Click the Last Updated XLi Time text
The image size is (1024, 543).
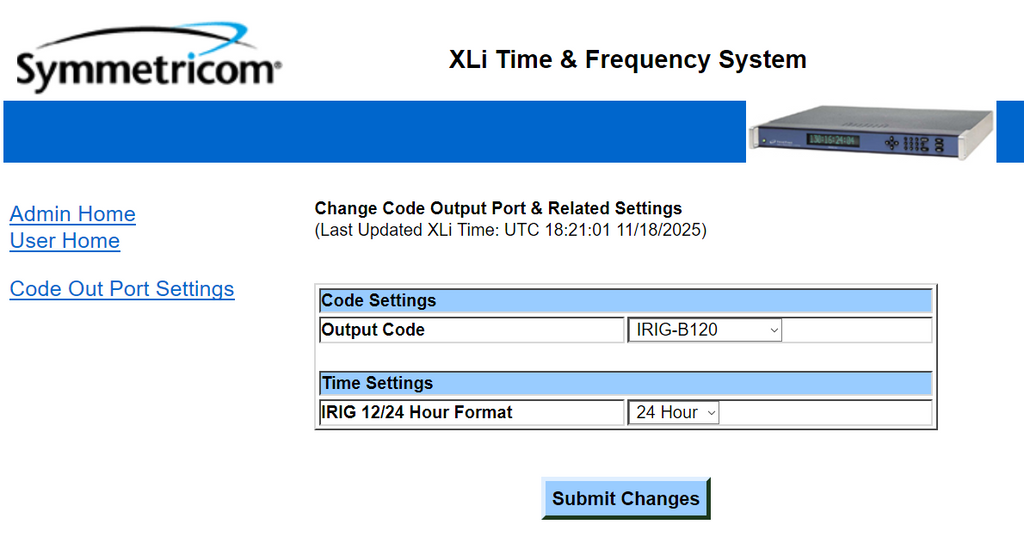pyautogui.click(x=510, y=230)
